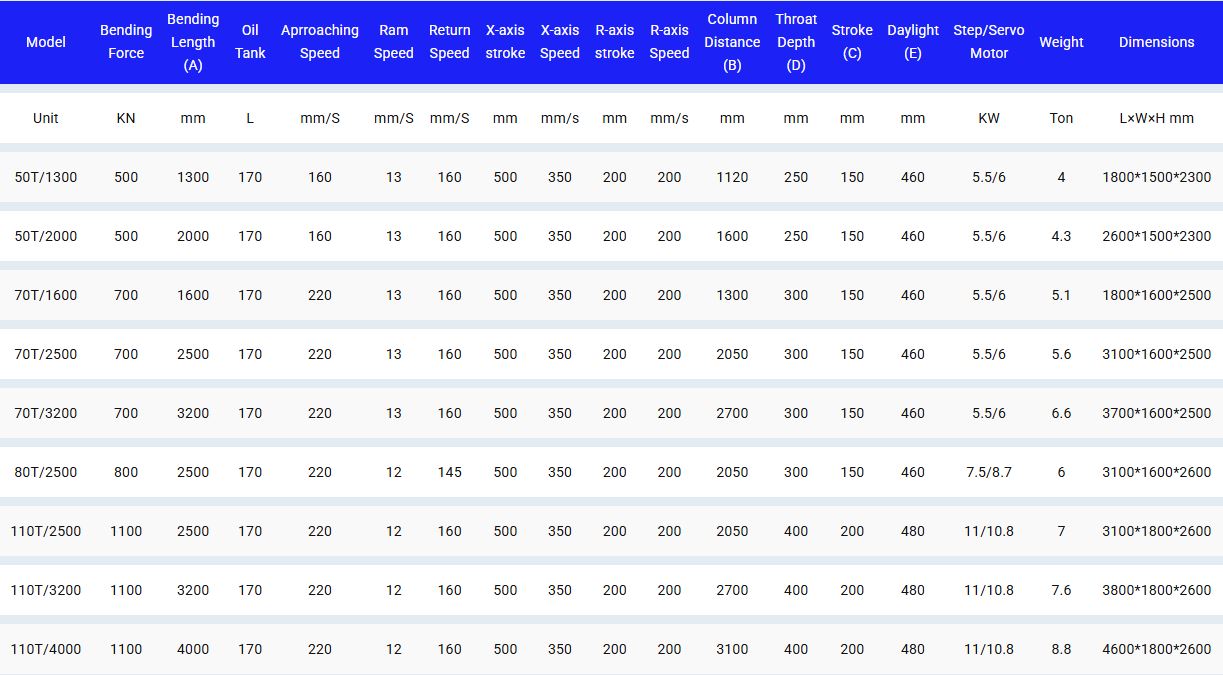Select bending force 800

coord(126,472)
